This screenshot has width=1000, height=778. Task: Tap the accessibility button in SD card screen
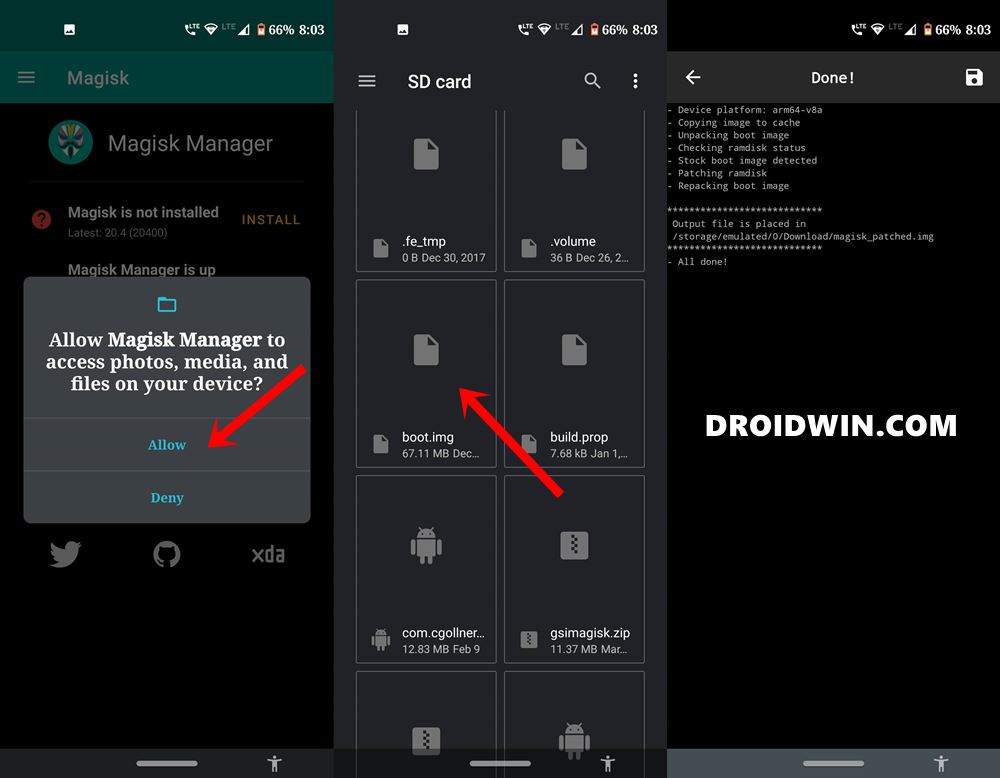[x=608, y=763]
